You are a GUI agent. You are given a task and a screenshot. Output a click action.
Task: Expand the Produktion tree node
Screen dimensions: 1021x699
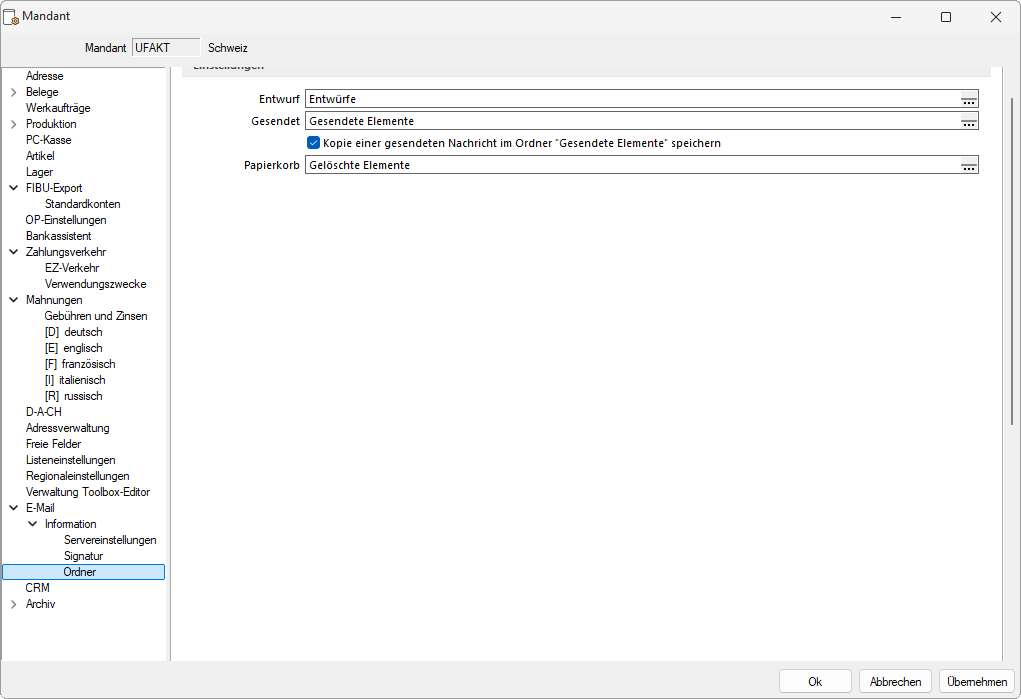click(14, 124)
